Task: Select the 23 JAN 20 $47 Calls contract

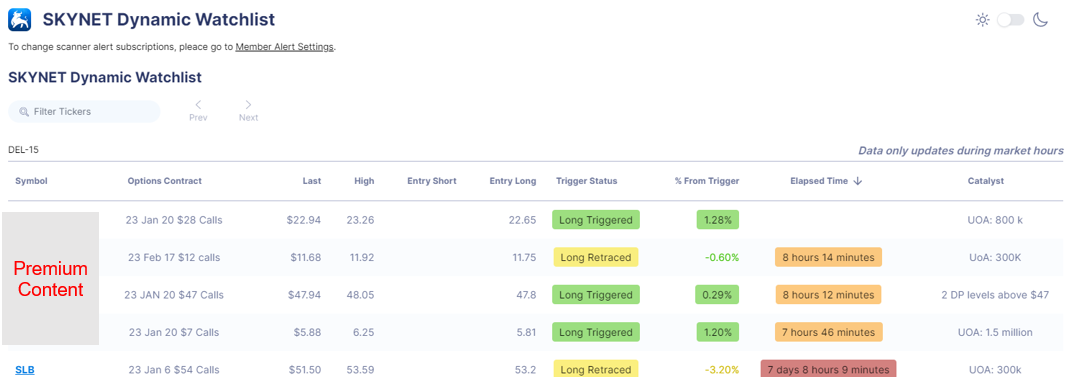Action: (x=174, y=295)
